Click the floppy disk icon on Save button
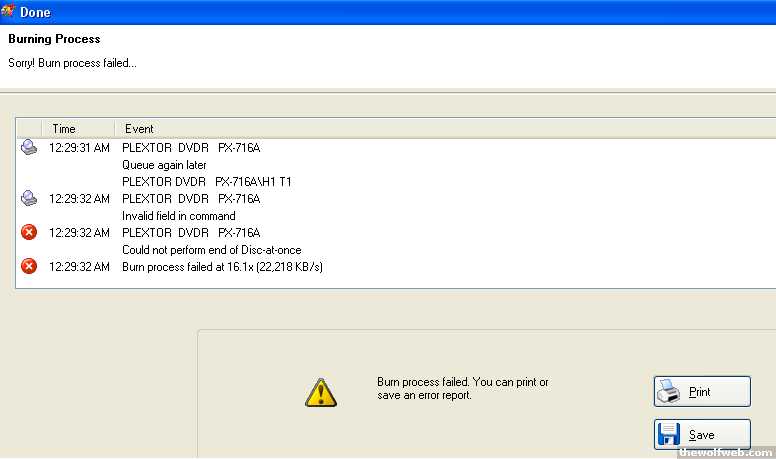 tap(669, 434)
